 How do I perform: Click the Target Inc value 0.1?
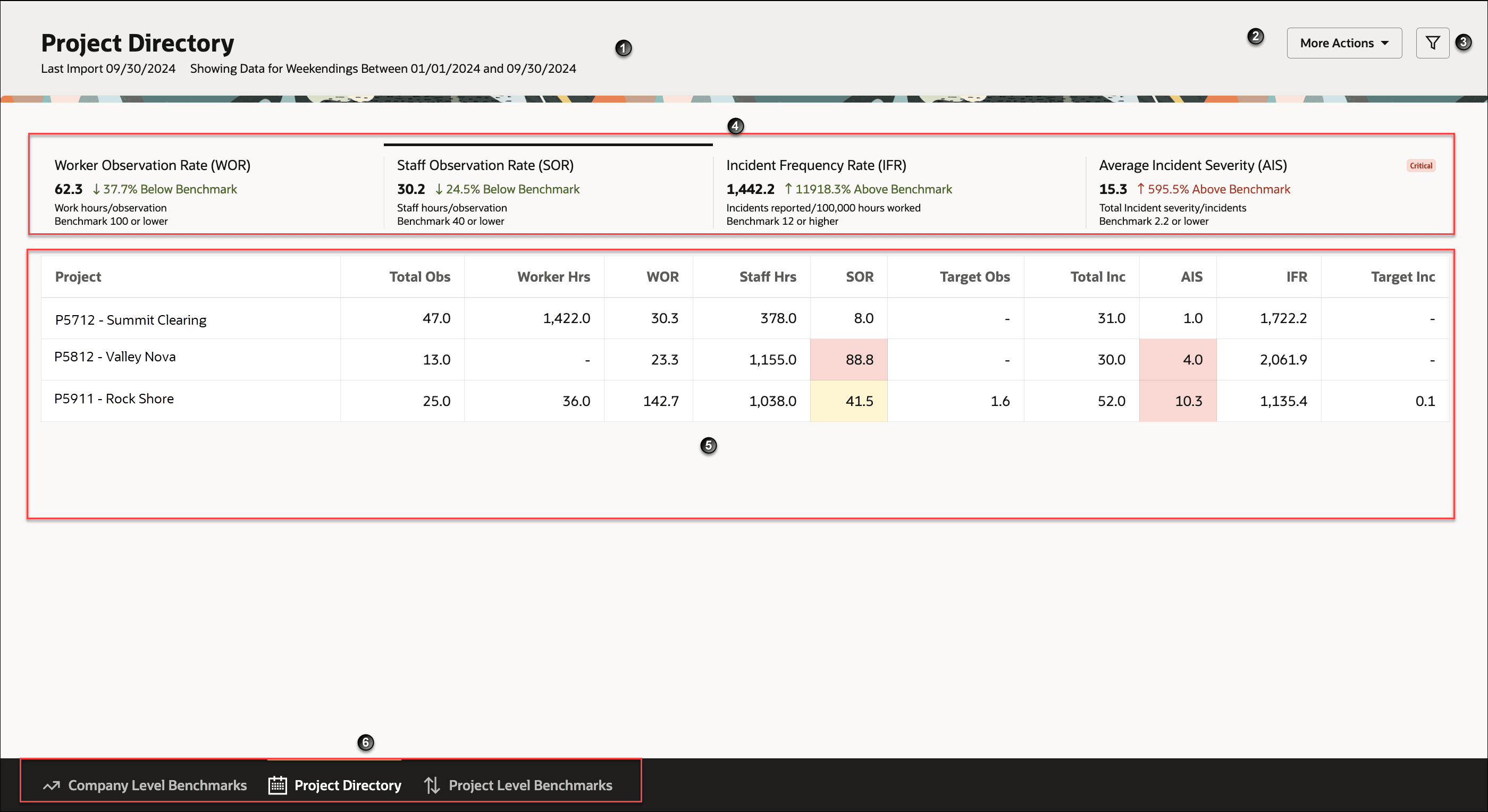point(1425,401)
